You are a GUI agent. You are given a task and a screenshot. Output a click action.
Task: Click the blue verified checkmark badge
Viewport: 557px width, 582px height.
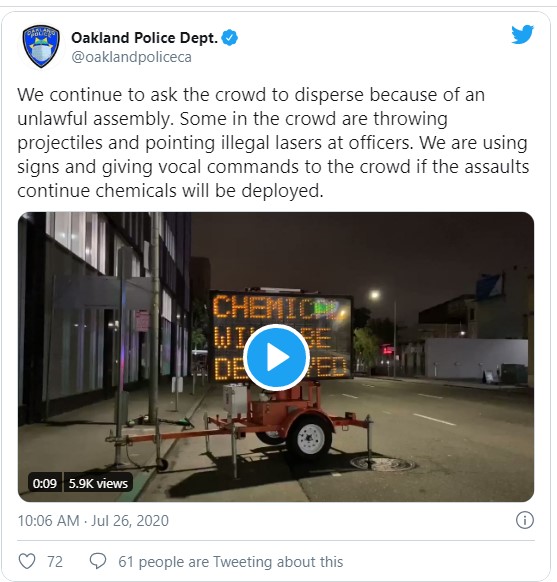pyautogui.click(x=230, y=38)
